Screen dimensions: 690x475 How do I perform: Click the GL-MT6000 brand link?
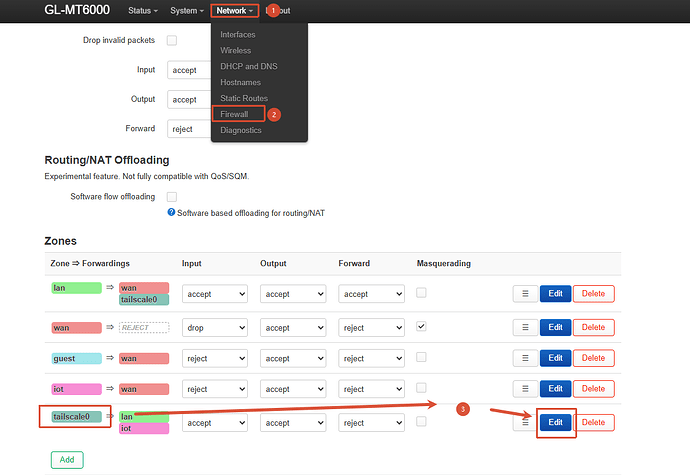click(77, 10)
